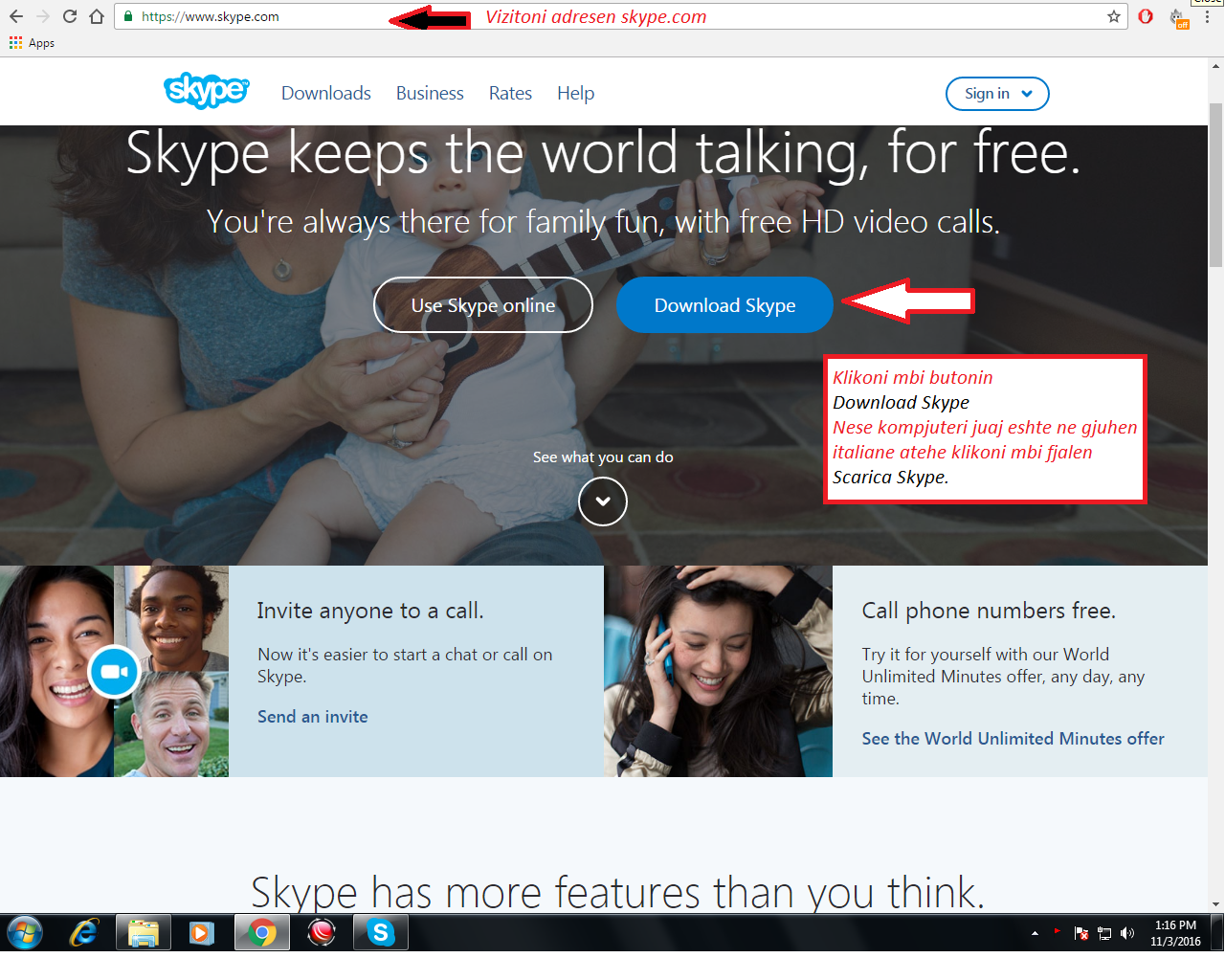
Task: Click the three-faces invite thumbnail
Action: 115,671
